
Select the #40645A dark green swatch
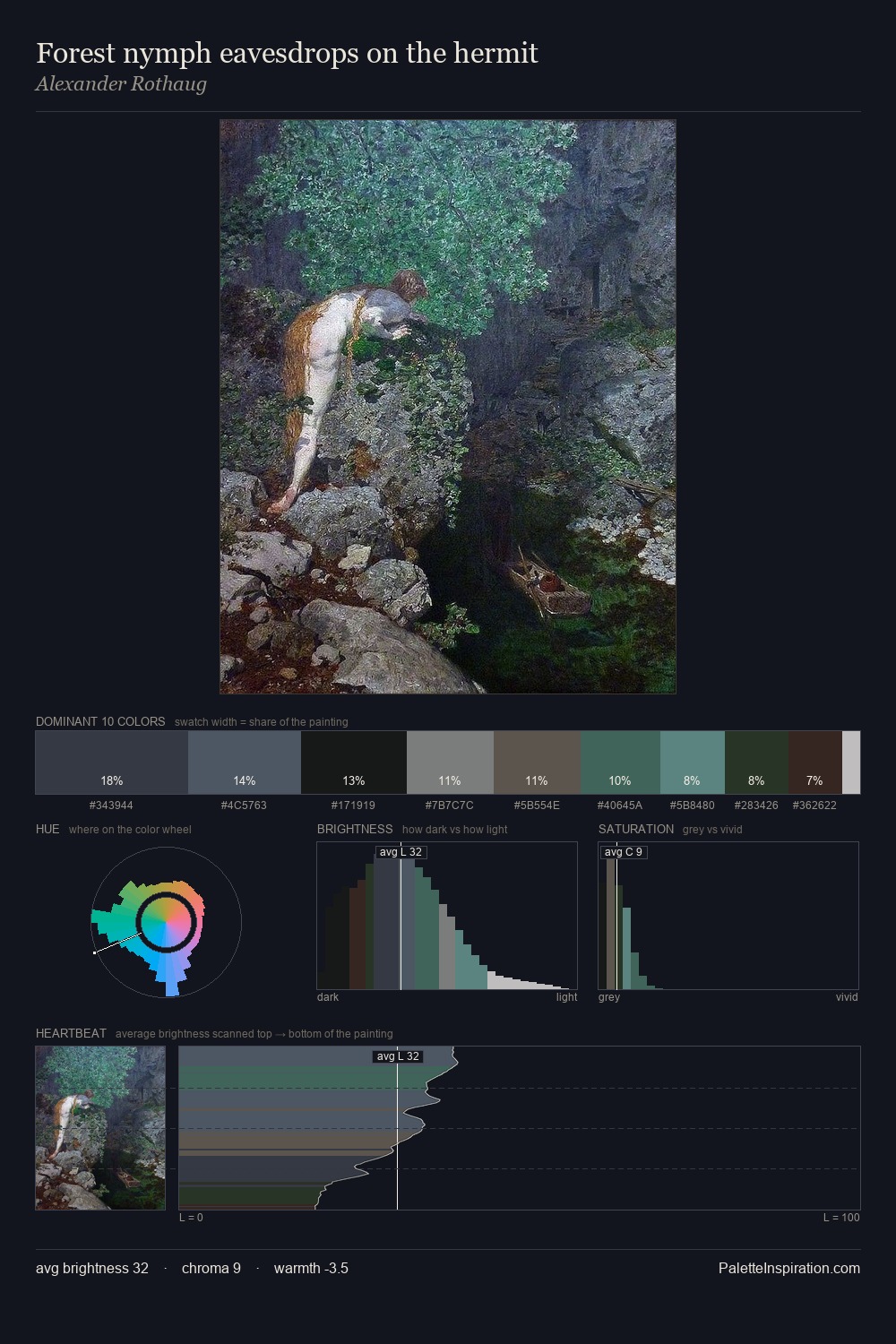tap(620, 762)
